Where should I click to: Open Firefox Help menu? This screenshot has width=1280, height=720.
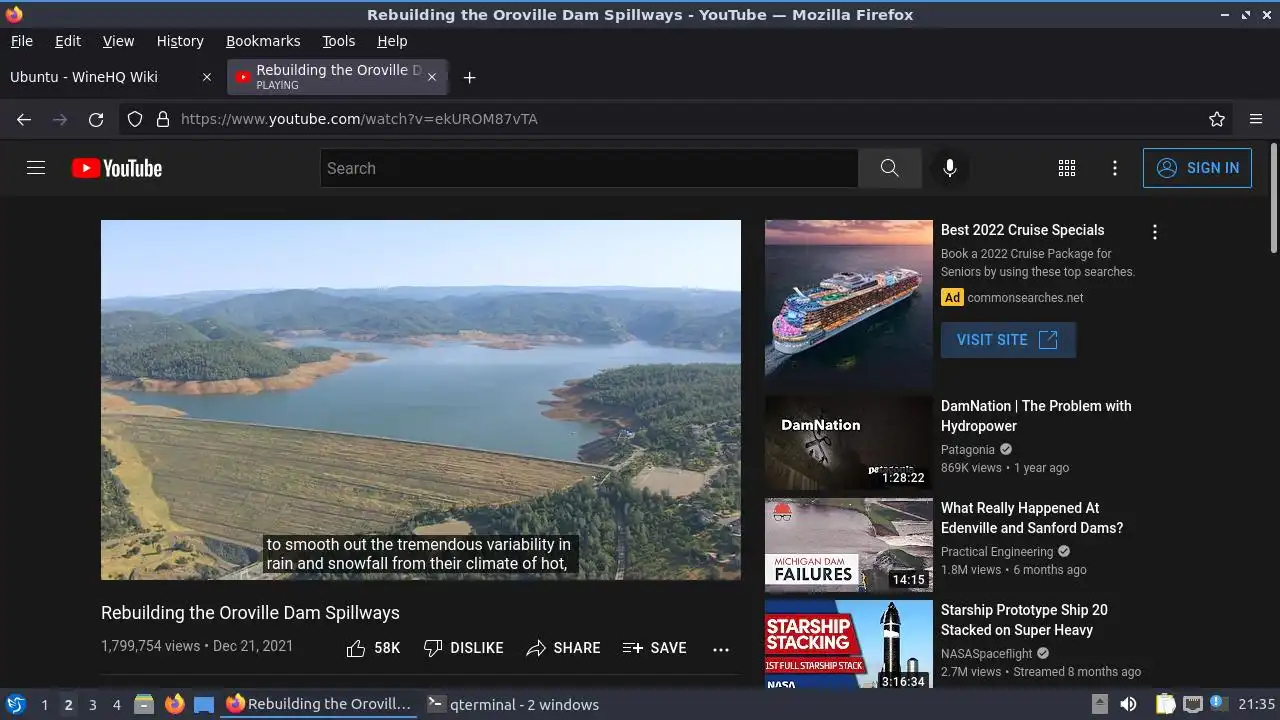click(x=392, y=41)
